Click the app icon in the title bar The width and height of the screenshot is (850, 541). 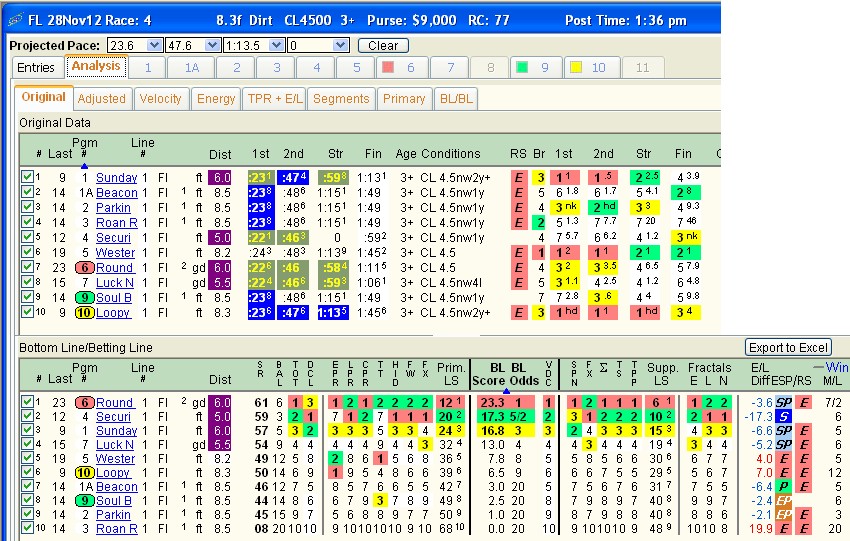[x=15, y=20]
